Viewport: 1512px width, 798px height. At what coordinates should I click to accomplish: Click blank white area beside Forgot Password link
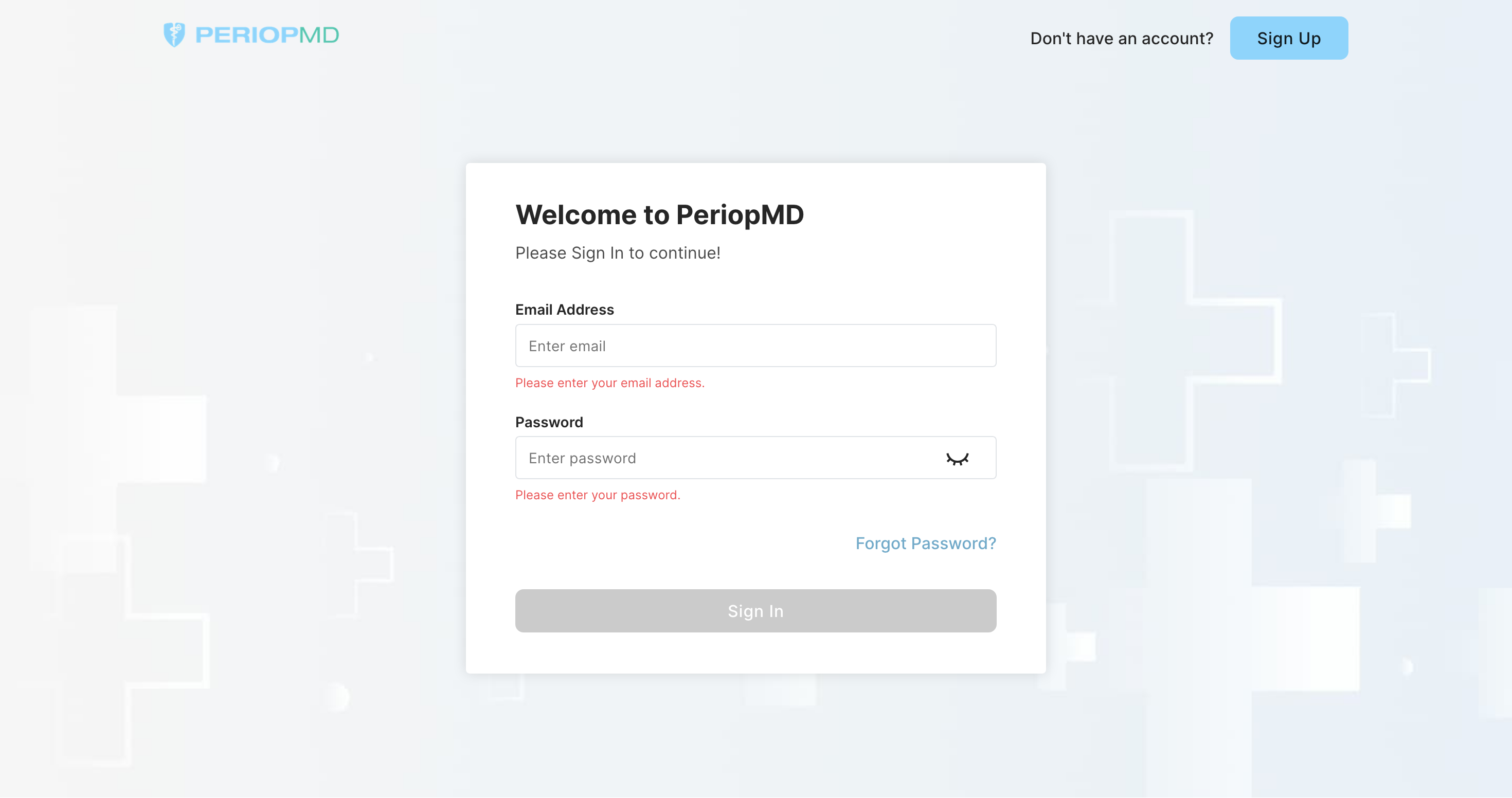(x=675, y=543)
